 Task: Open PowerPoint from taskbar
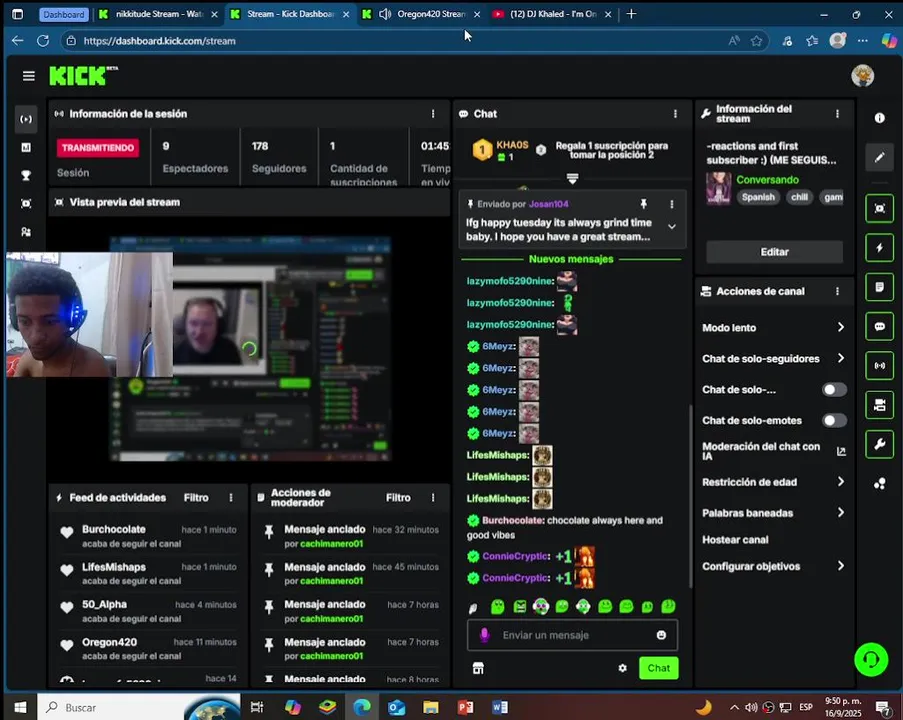click(465, 707)
